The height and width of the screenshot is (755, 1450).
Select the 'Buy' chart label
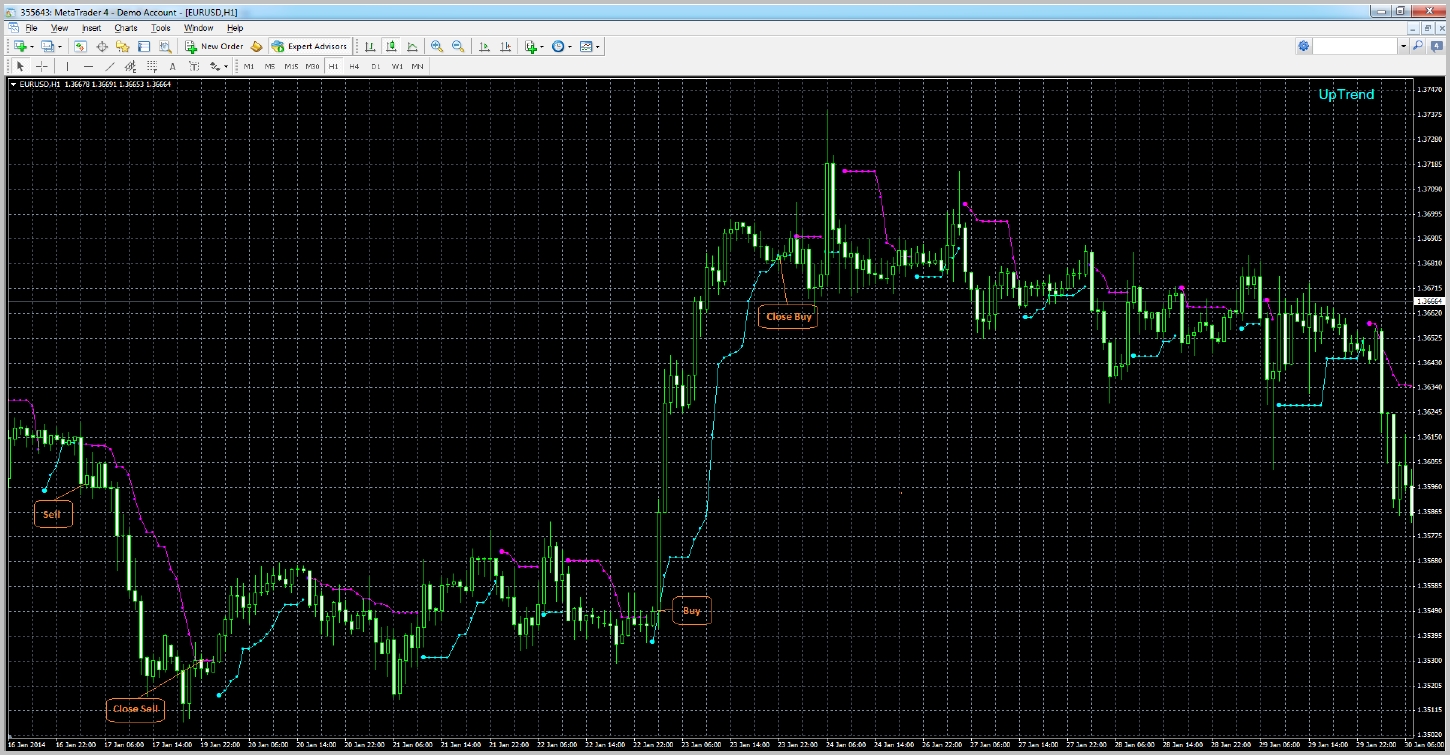(692, 611)
